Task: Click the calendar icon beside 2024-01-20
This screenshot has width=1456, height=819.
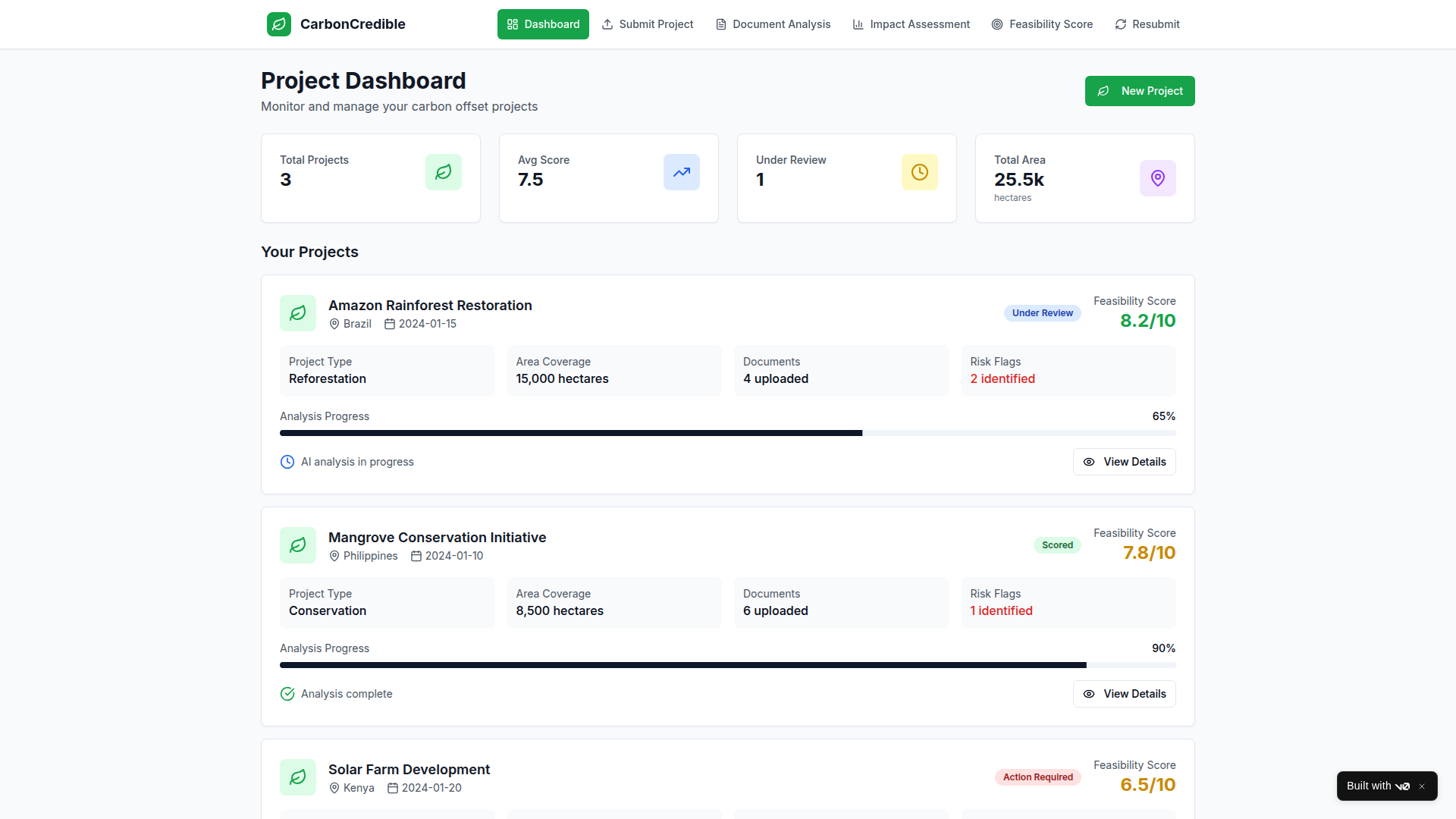Action: click(393, 788)
